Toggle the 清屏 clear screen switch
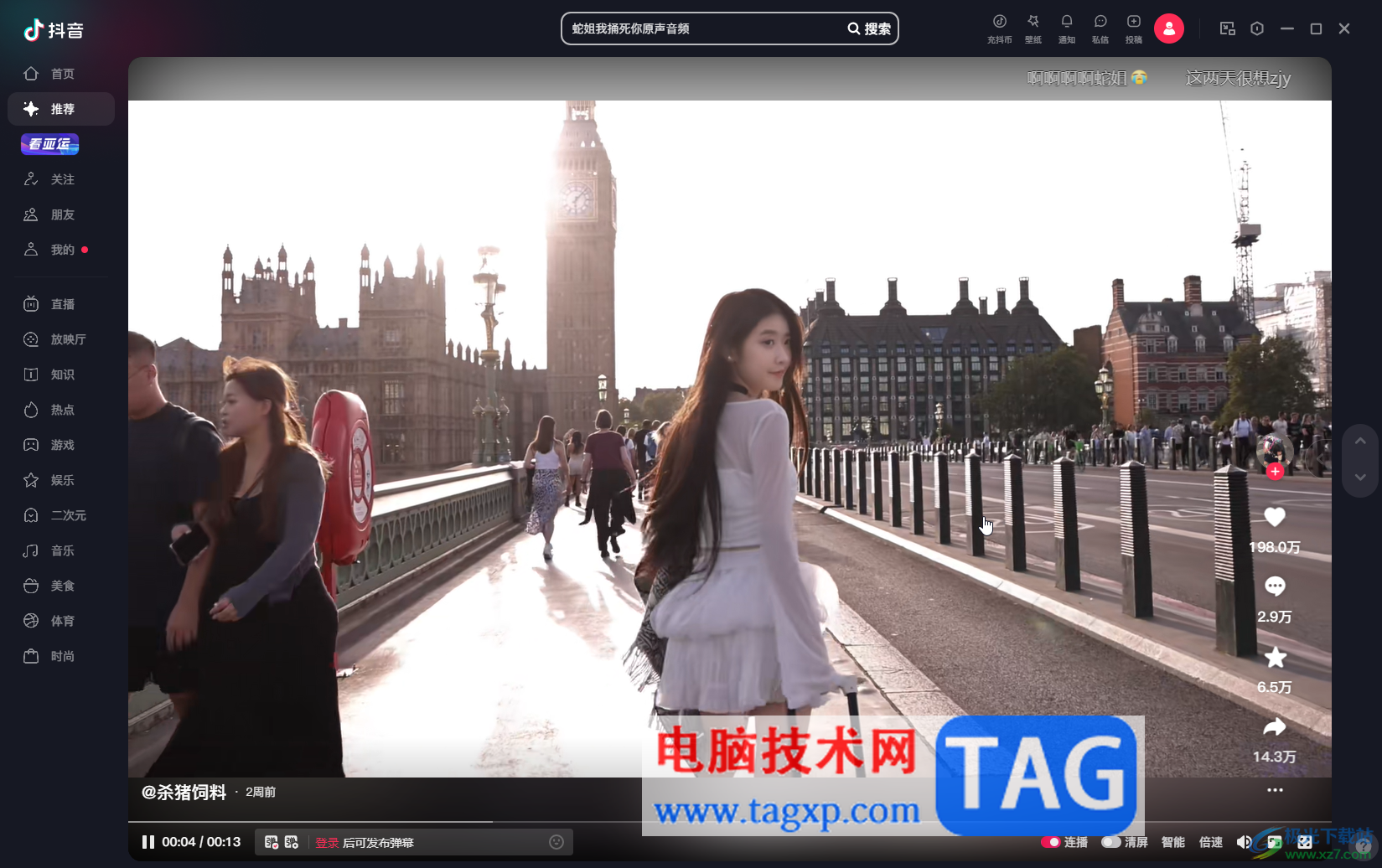 pyautogui.click(x=1111, y=842)
